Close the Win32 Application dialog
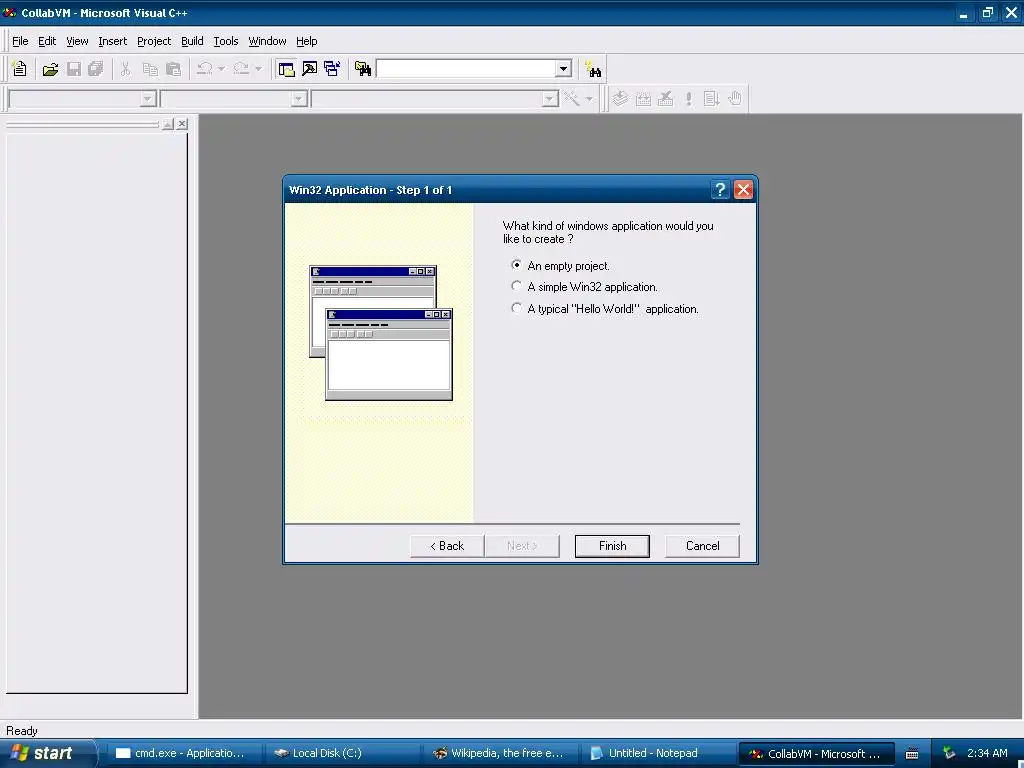 [x=743, y=190]
